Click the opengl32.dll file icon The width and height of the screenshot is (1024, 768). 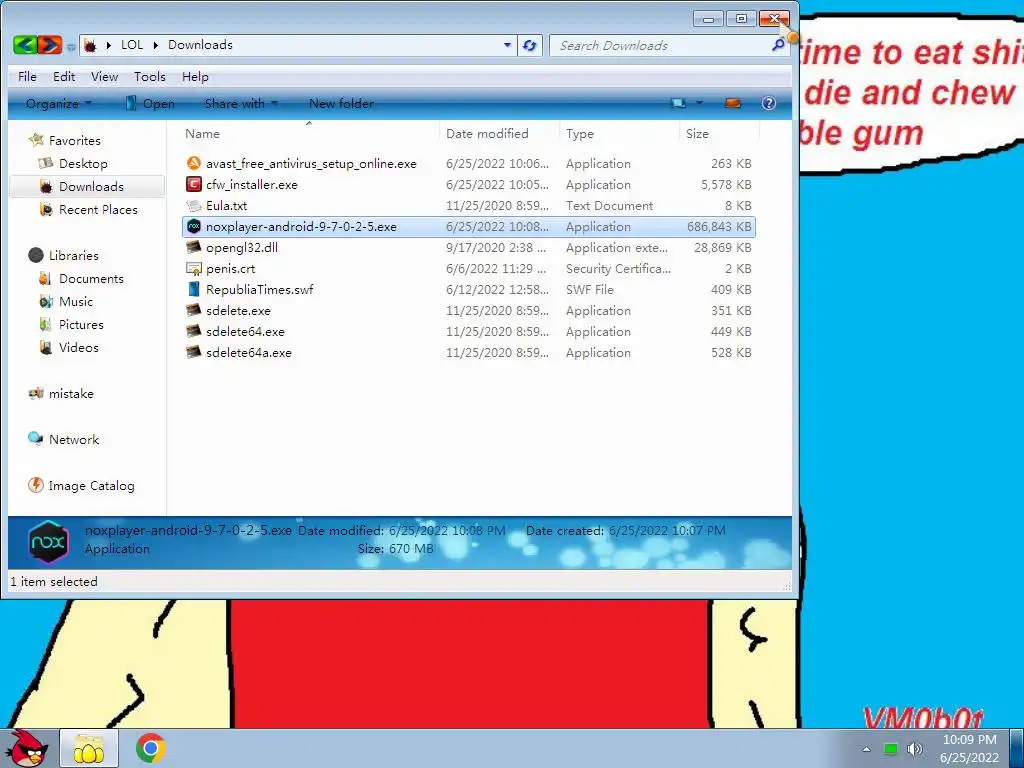pyautogui.click(x=193, y=248)
